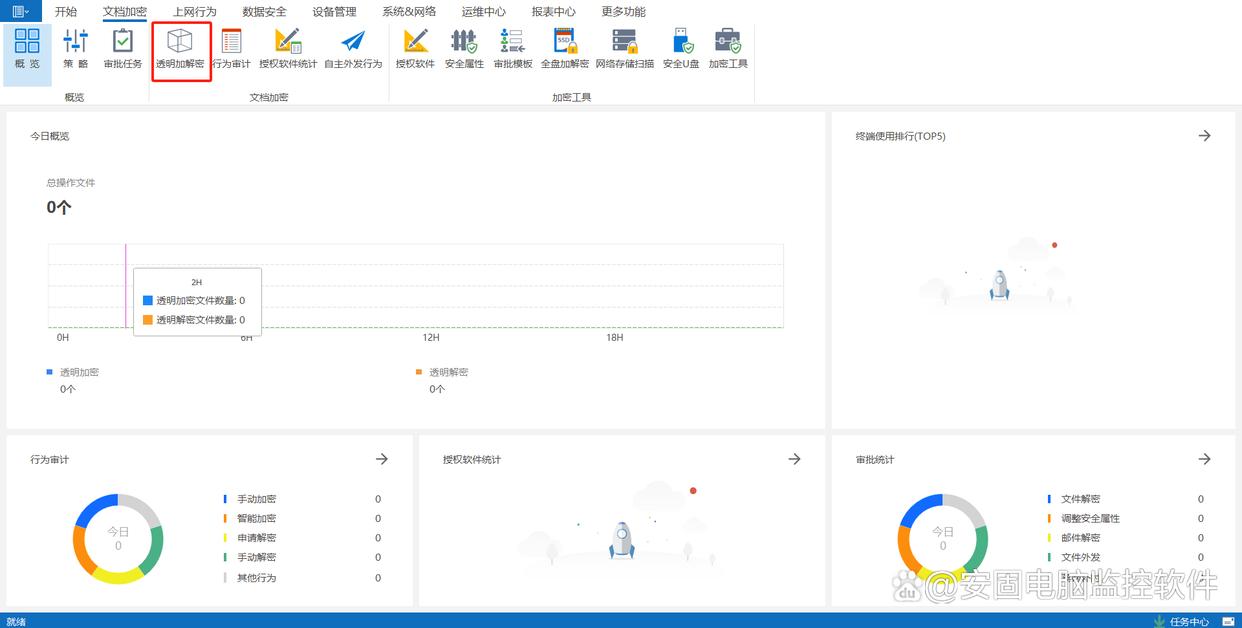1242x628 pixels.
Task: Open the 安全U盘 tool
Action: click(x=681, y=50)
